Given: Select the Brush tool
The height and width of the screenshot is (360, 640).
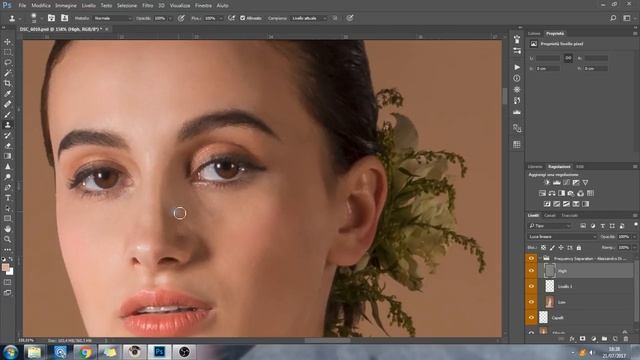Looking at the screenshot, I should pyautogui.click(x=7, y=115).
